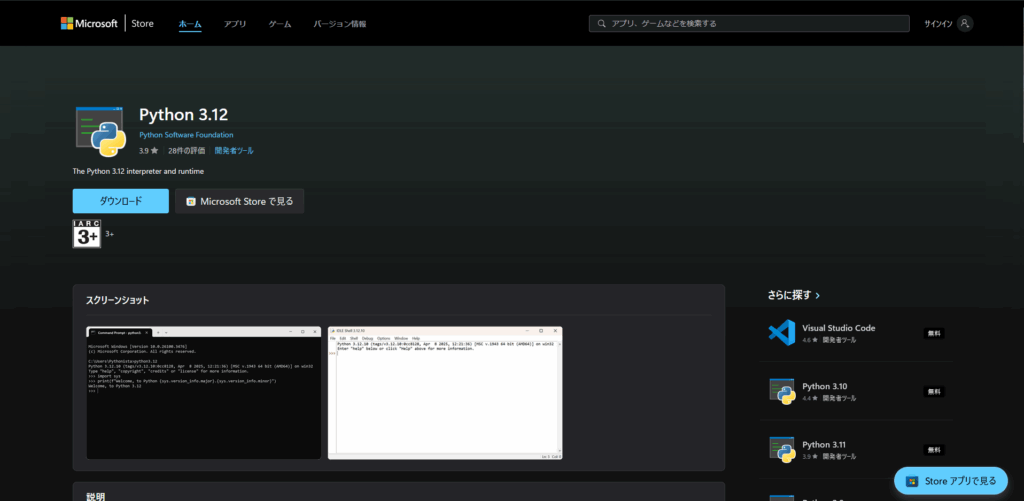Open the Visual Studio Code title

[839, 328]
